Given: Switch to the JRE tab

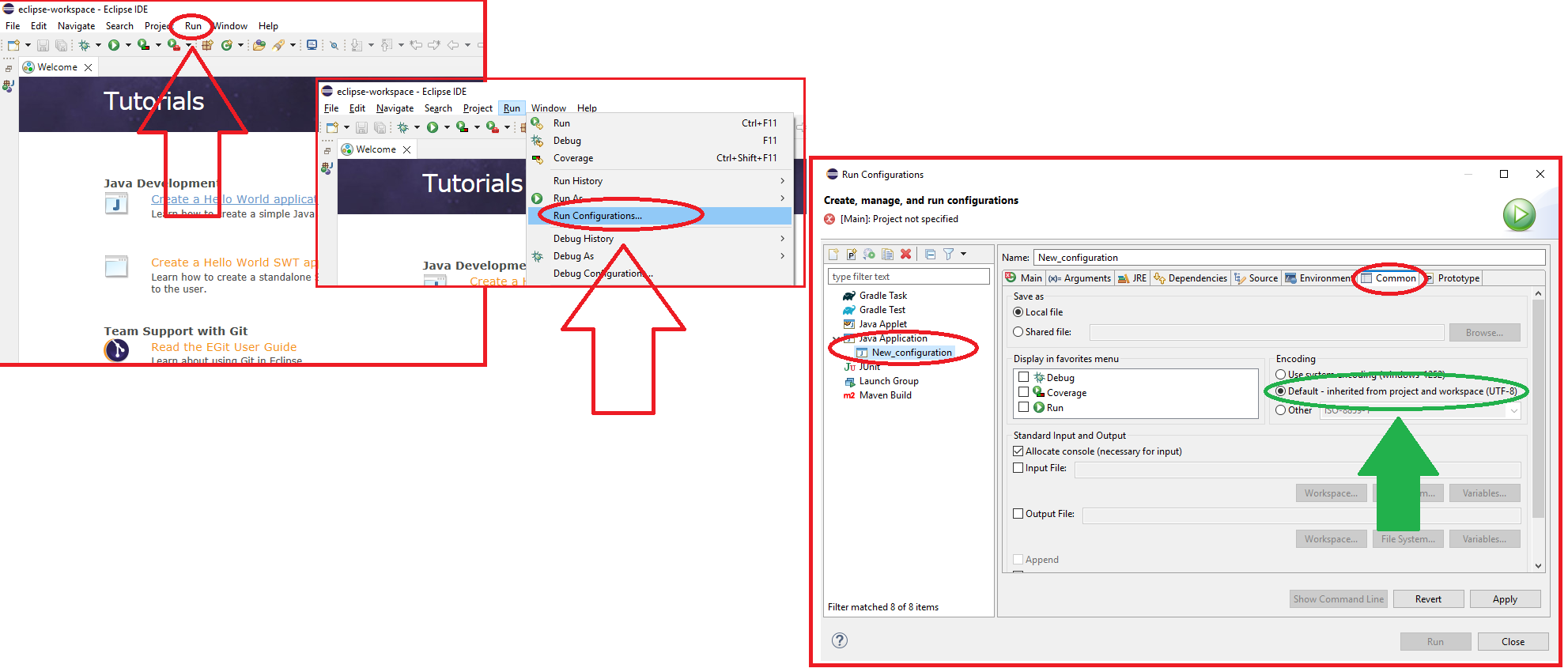Looking at the screenshot, I should pyautogui.click(x=1132, y=278).
